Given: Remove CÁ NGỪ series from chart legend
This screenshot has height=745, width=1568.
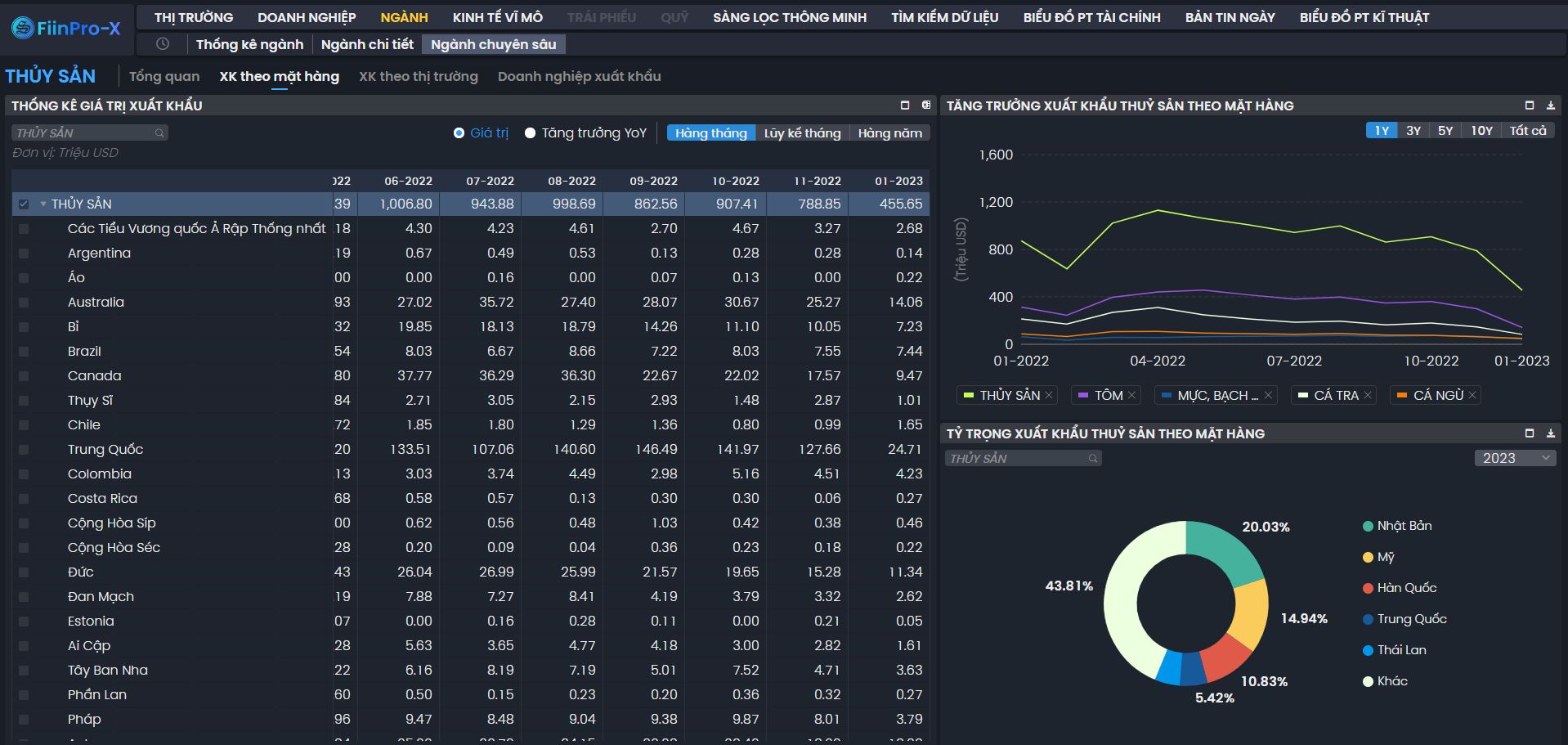Looking at the screenshot, I should point(1472,396).
